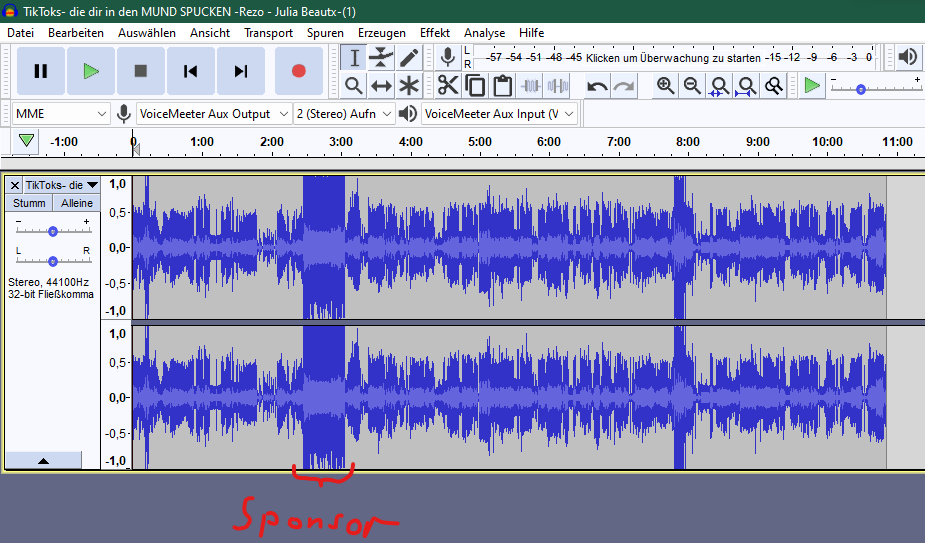Screen dimensions: 925x543
Task: Select the Zoom magnifier tool
Action: 354,86
